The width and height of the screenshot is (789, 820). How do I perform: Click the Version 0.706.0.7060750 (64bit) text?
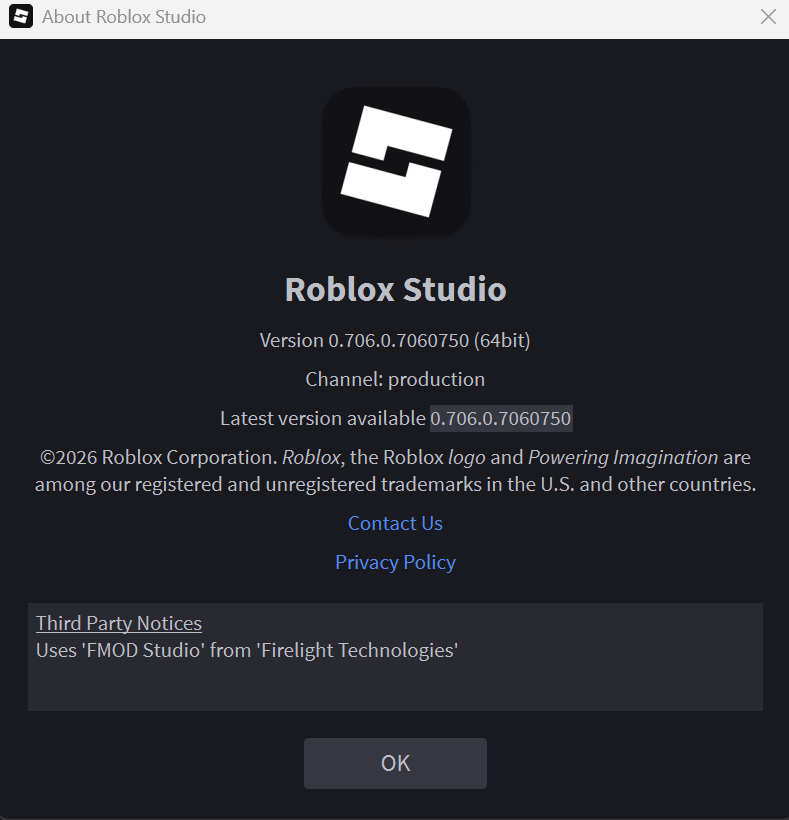pyautogui.click(x=395, y=340)
